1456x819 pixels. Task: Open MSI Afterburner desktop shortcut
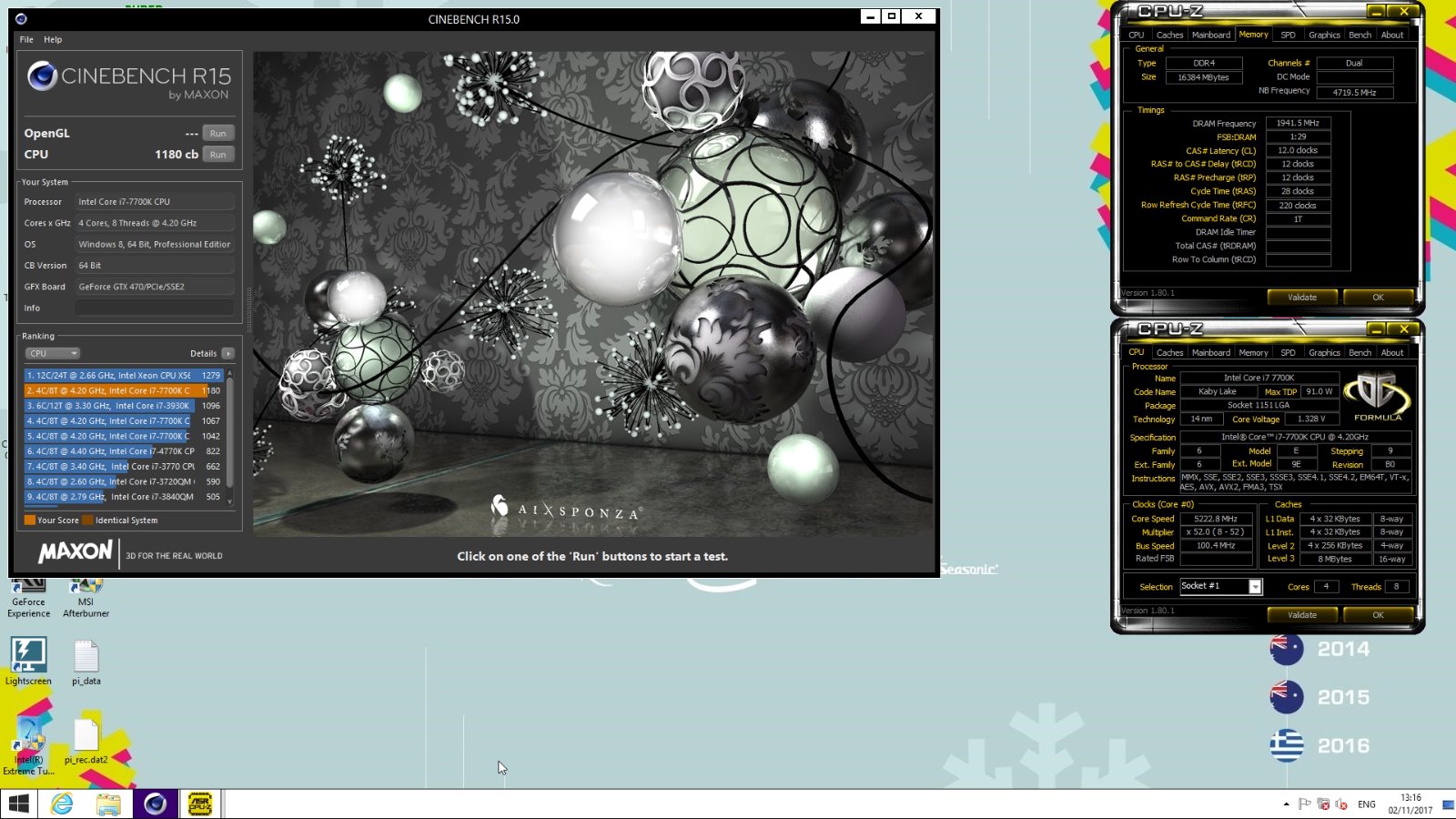(x=86, y=600)
